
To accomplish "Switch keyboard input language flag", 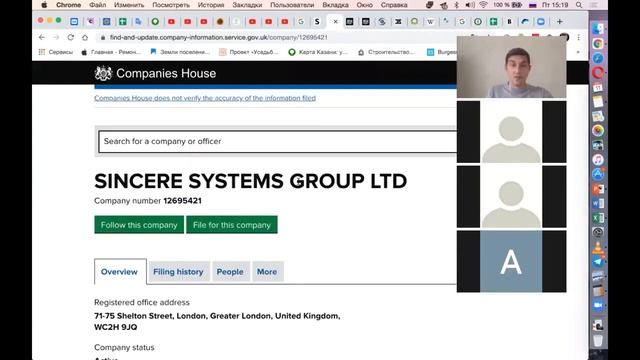I will tap(532, 5).
